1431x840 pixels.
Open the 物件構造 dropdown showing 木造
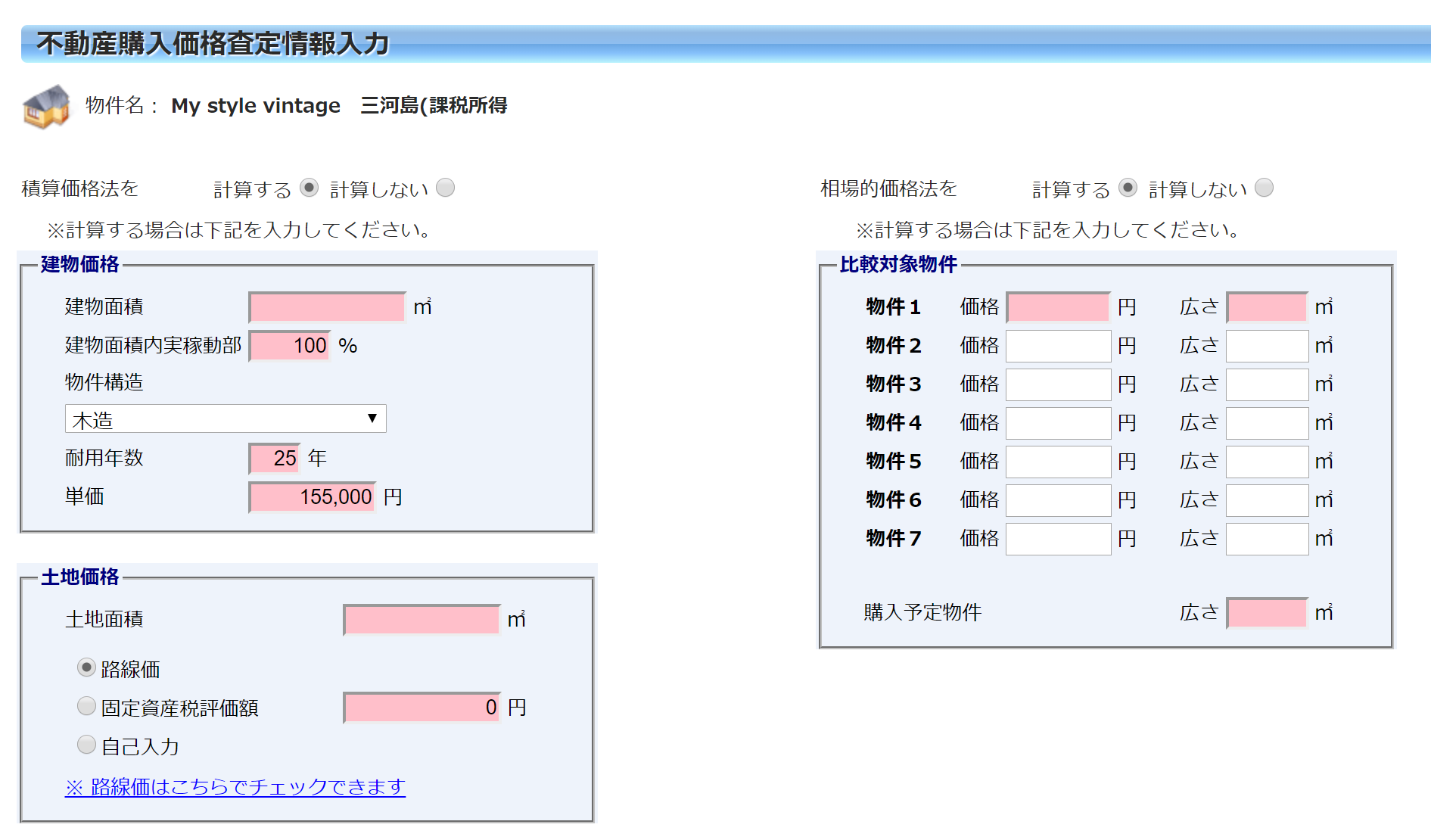click(226, 419)
